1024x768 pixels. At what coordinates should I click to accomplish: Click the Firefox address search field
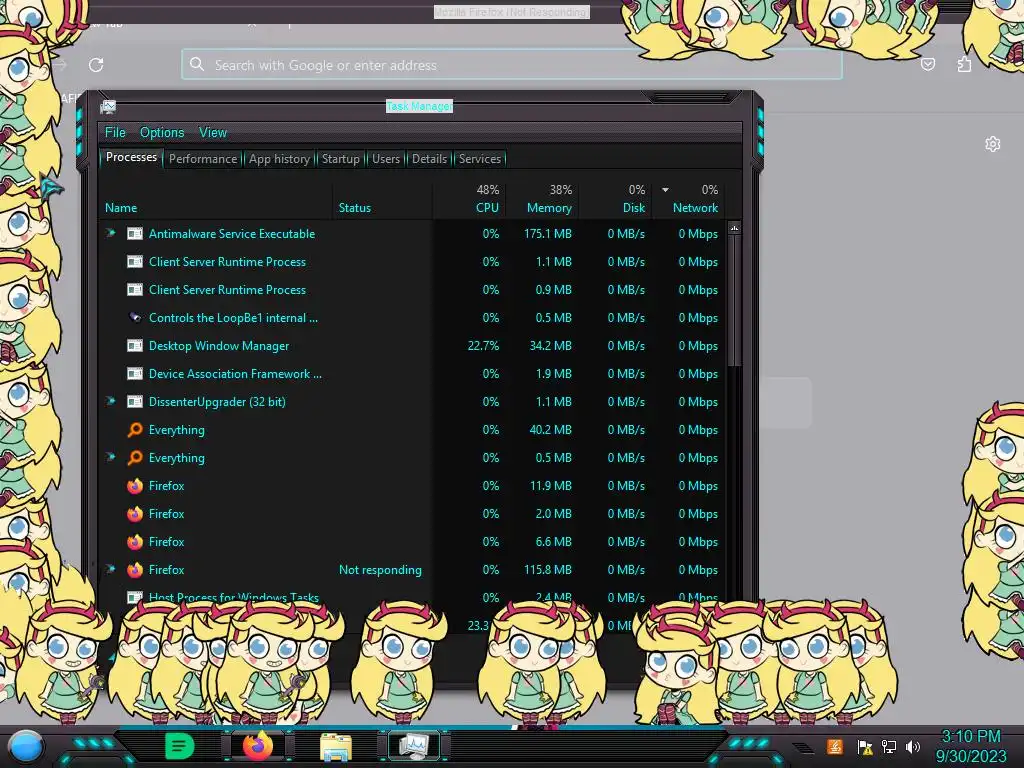coord(511,65)
